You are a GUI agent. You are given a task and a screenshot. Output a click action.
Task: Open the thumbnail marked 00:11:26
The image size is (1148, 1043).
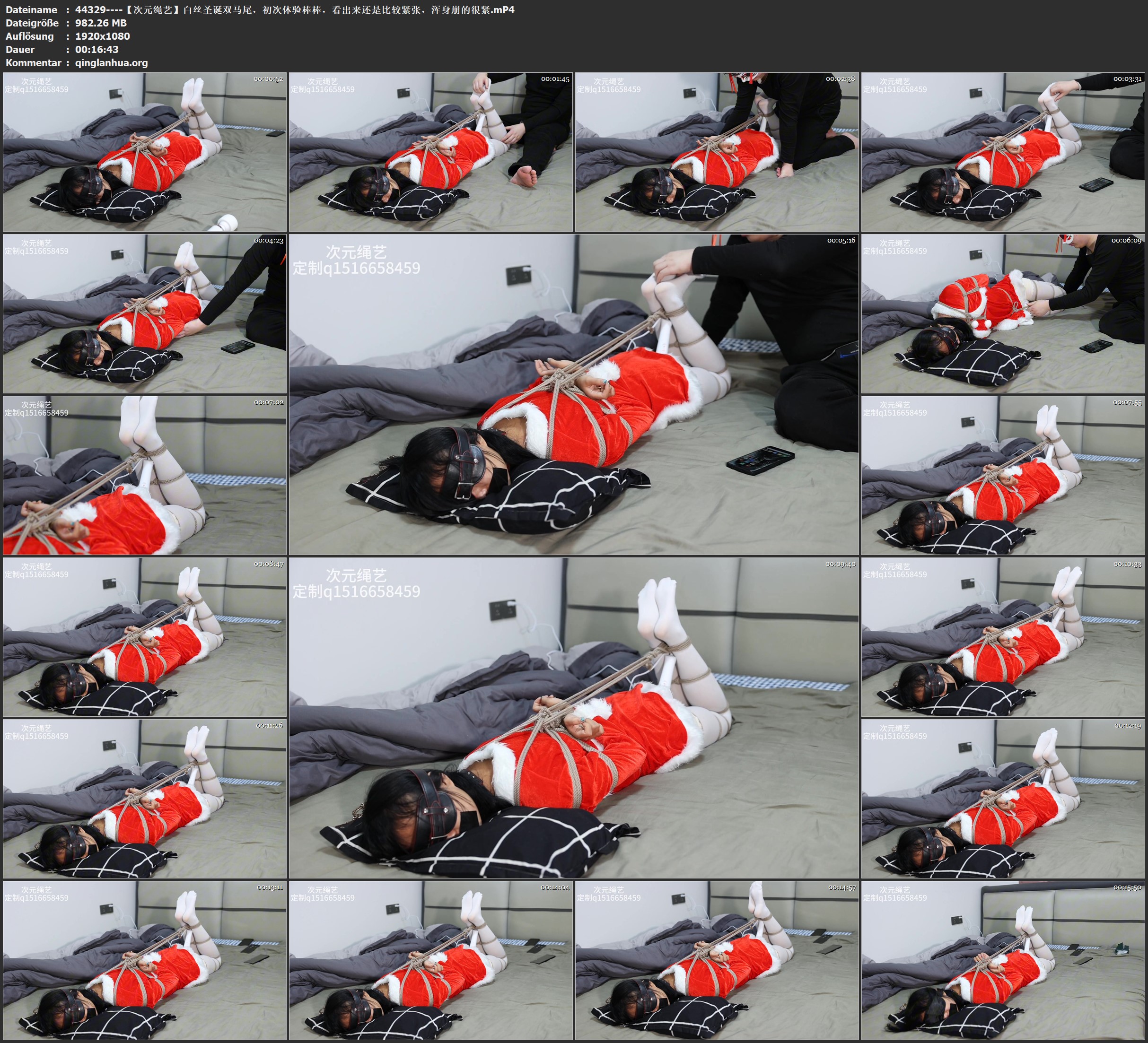(x=145, y=798)
